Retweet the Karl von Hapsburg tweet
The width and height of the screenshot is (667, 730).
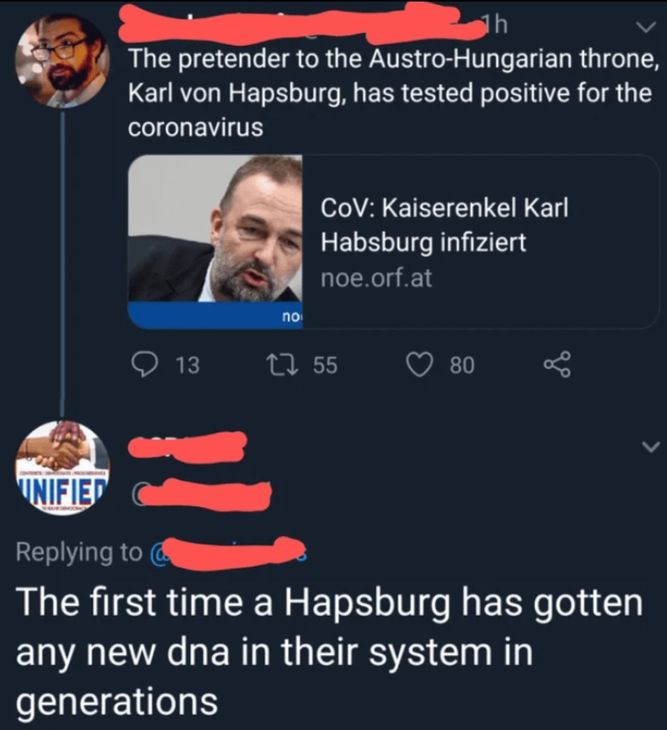click(x=282, y=365)
